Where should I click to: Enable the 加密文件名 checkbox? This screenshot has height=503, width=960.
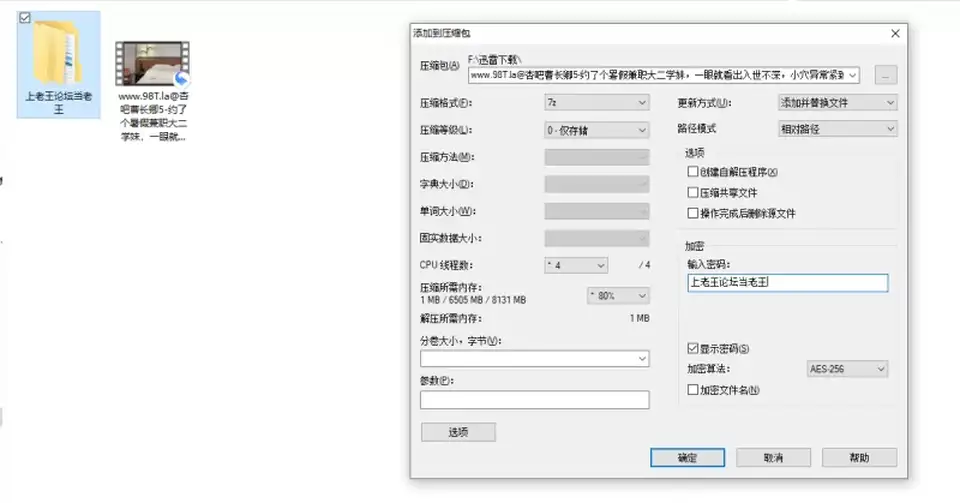(x=693, y=390)
